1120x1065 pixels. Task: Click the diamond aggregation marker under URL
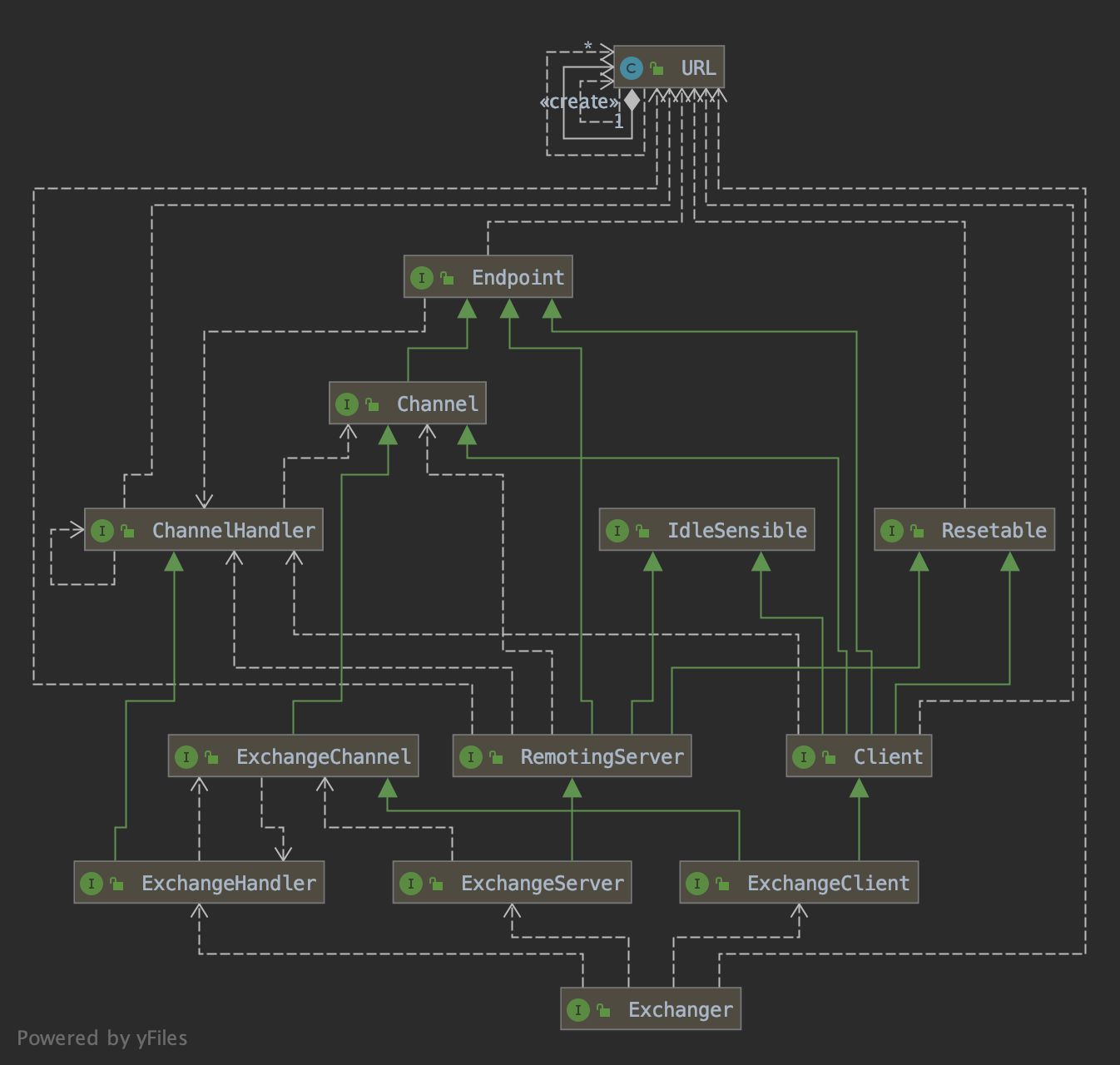[x=632, y=101]
